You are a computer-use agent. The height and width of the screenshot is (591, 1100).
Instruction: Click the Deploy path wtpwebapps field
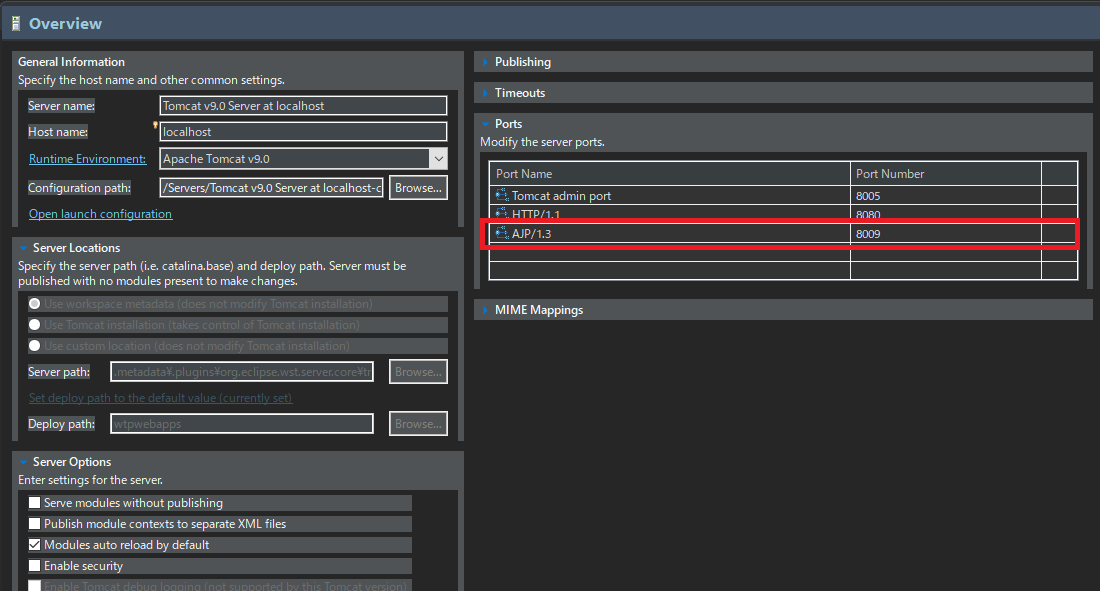click(x=242, y=423)
